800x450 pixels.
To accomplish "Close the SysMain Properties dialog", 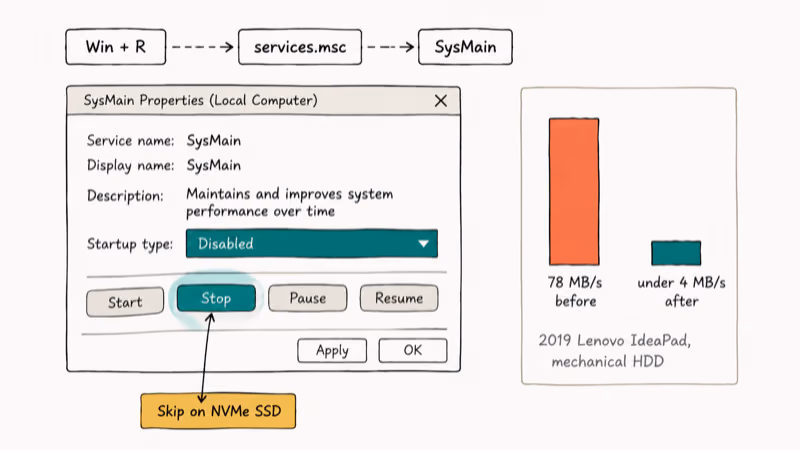I will click(441, 101).
